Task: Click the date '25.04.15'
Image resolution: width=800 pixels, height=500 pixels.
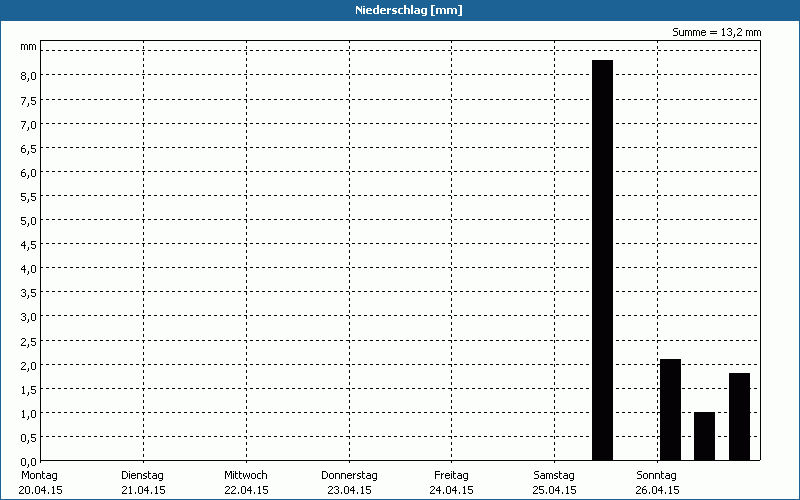Action: pos(555,491)
